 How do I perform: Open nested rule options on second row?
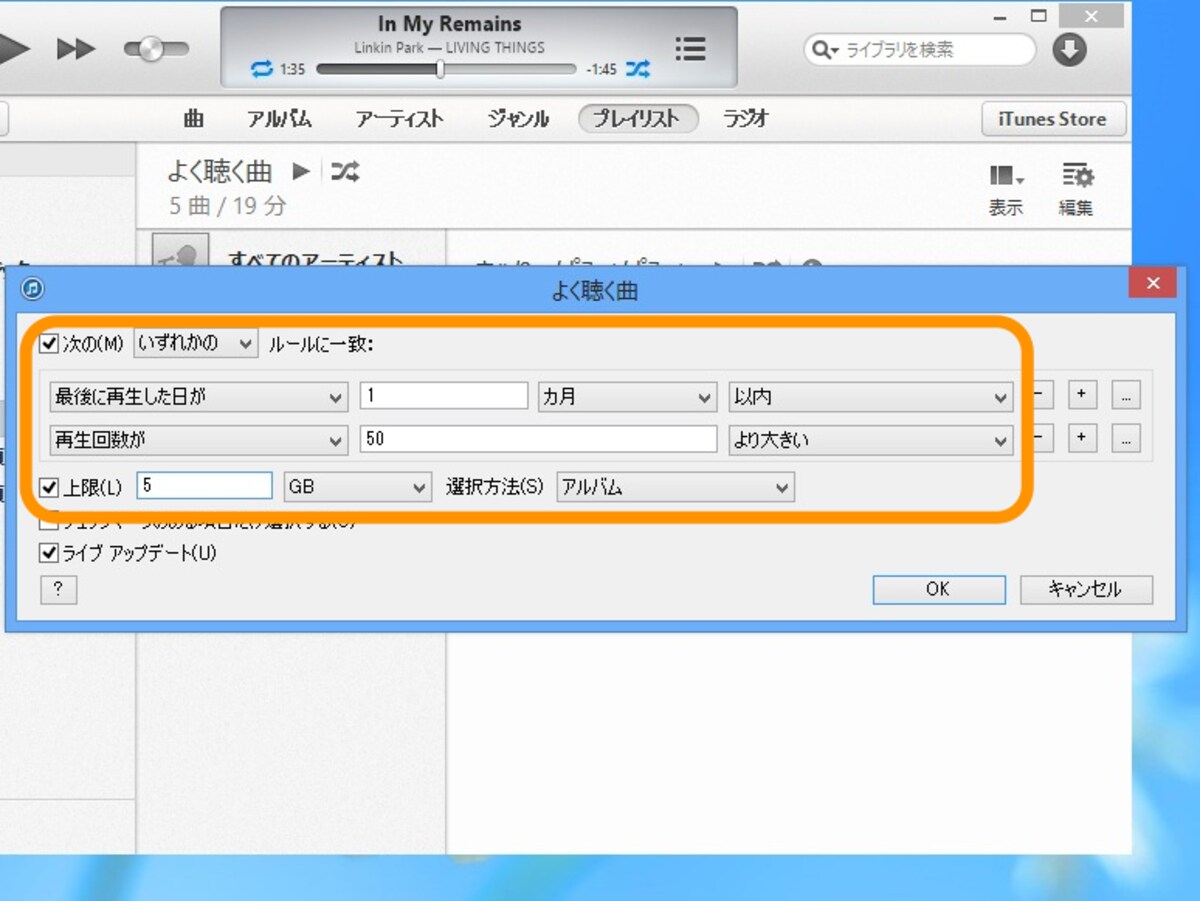point(1125,438)
